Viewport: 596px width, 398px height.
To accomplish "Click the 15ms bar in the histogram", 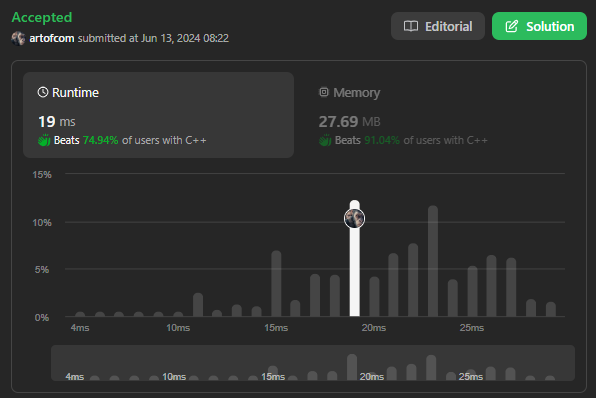I will click(x=276, y=284).
